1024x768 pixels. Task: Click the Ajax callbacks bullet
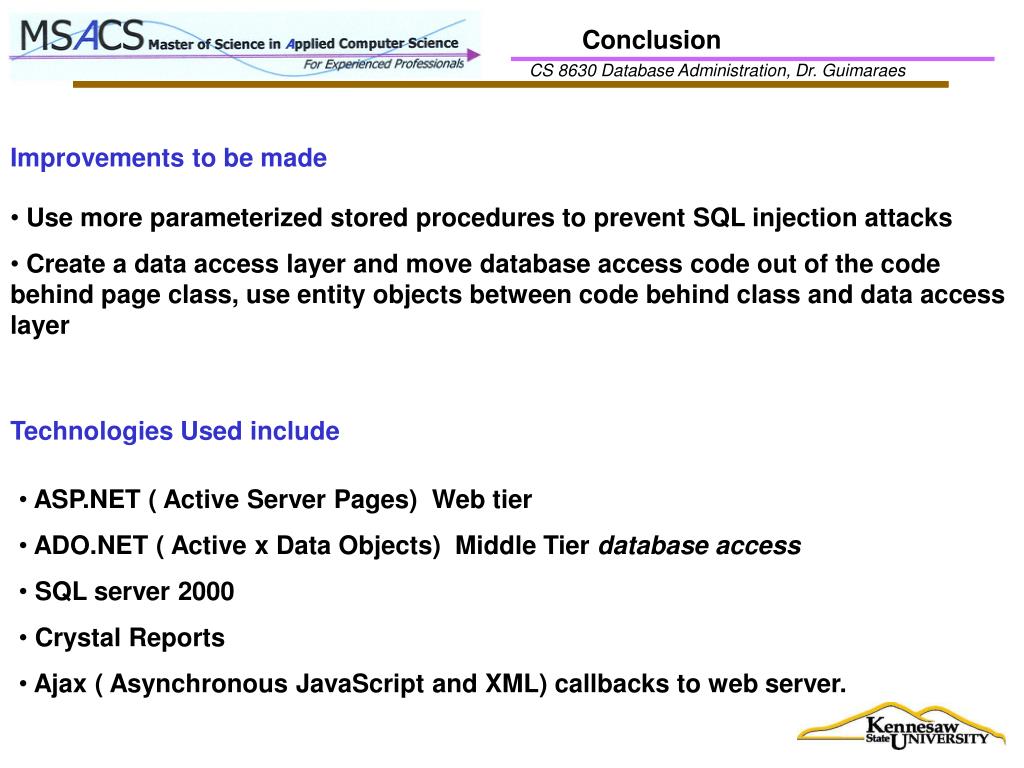[433, 684]
